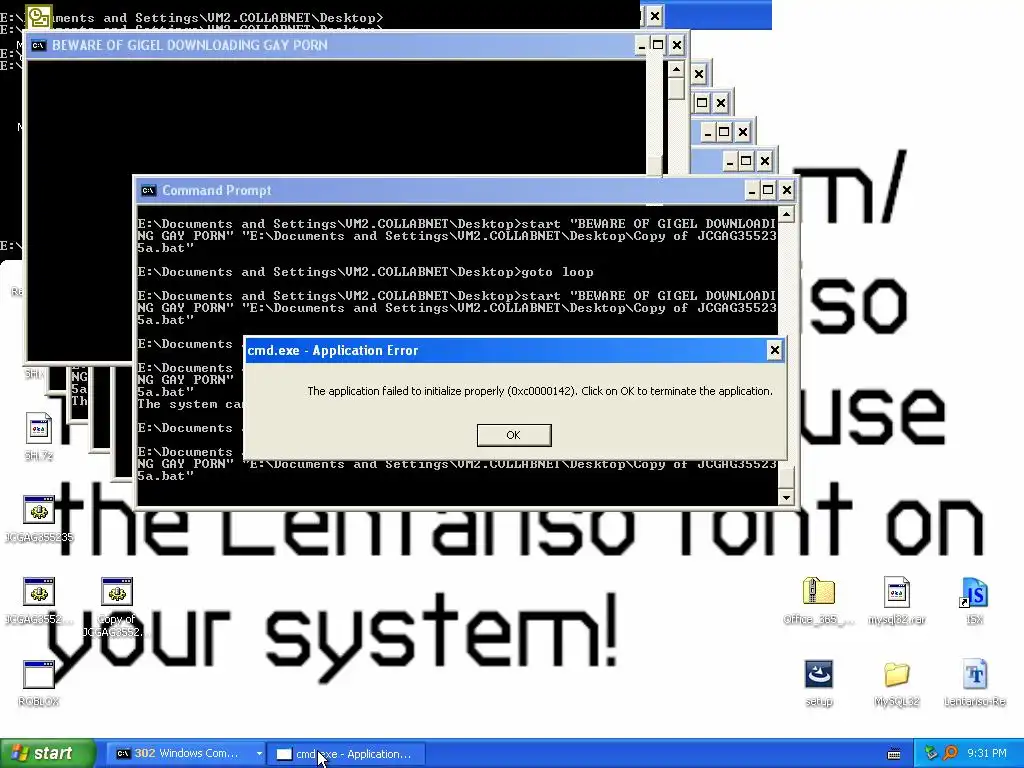The height and width of the screenshot is (768, 1024).
Task: Click BEWARE OF GIGEL window scroll up arrow
Action: pos(677,69)
